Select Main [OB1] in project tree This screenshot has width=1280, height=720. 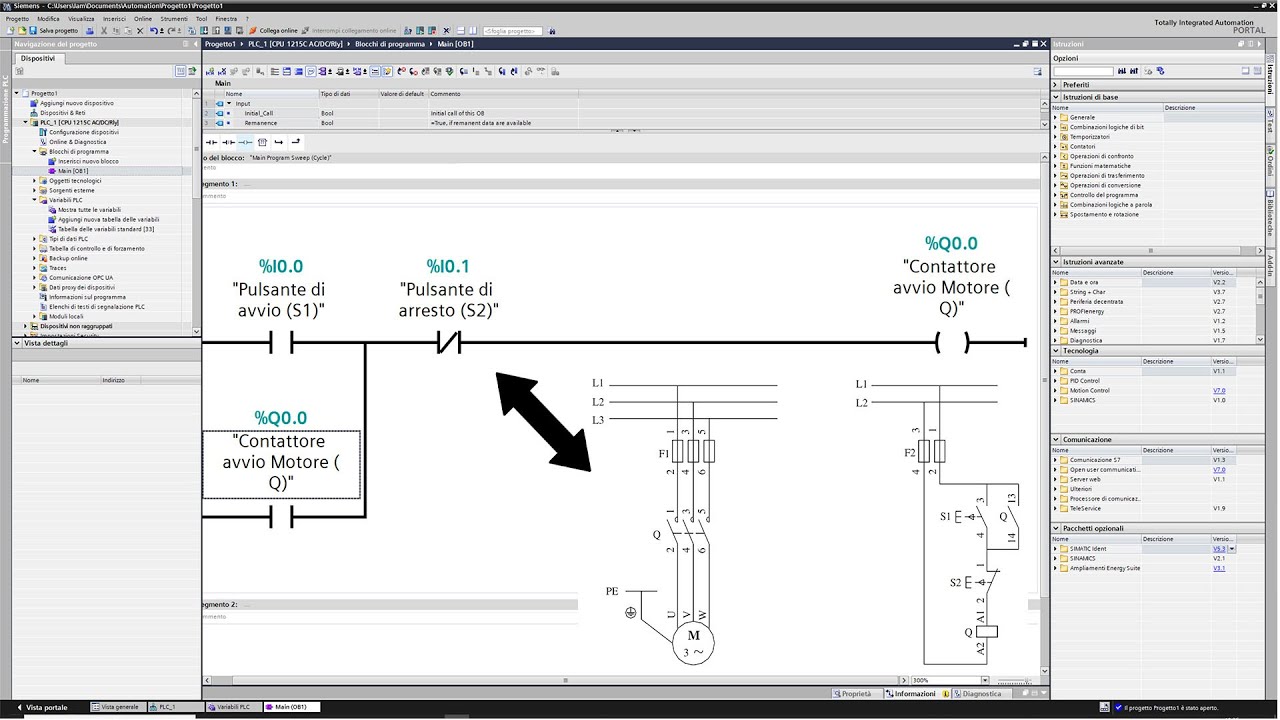pos(73,171)
